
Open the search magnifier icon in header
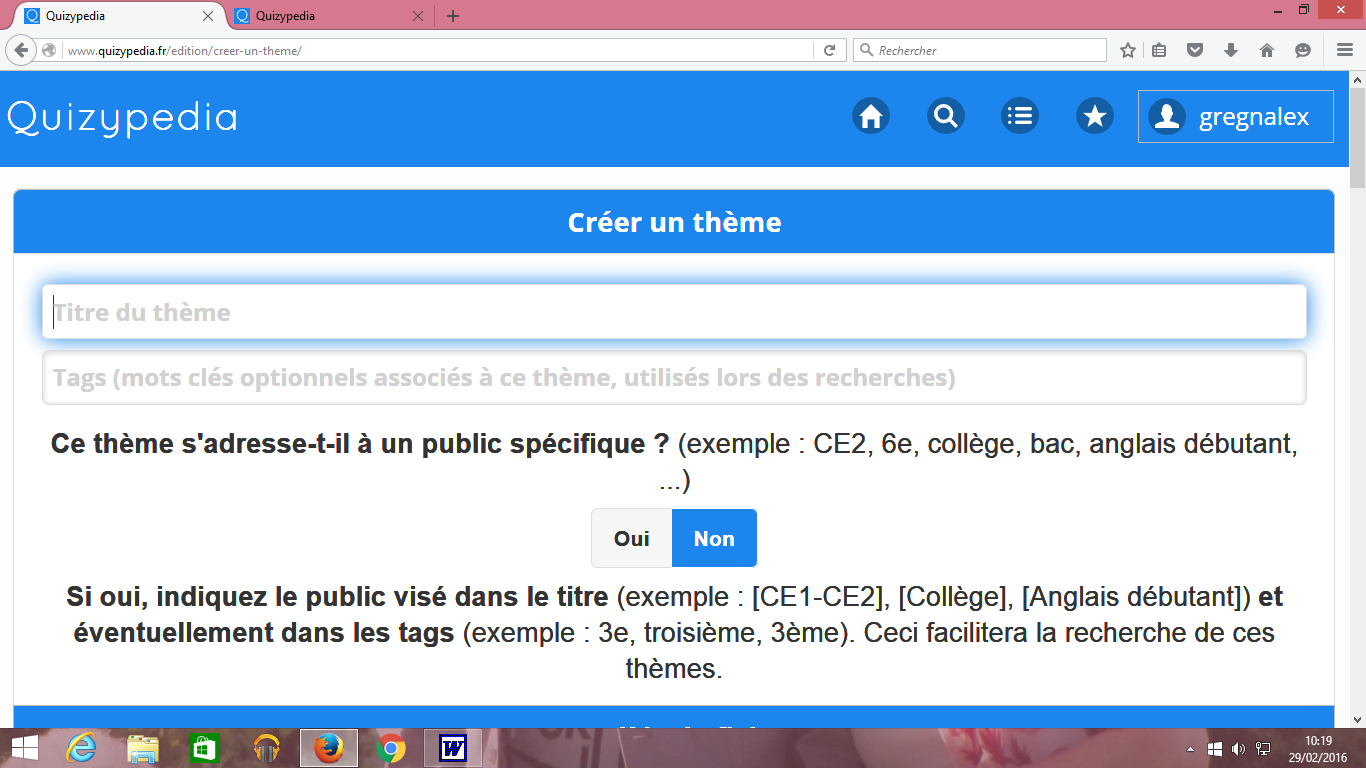coord(945,117)
